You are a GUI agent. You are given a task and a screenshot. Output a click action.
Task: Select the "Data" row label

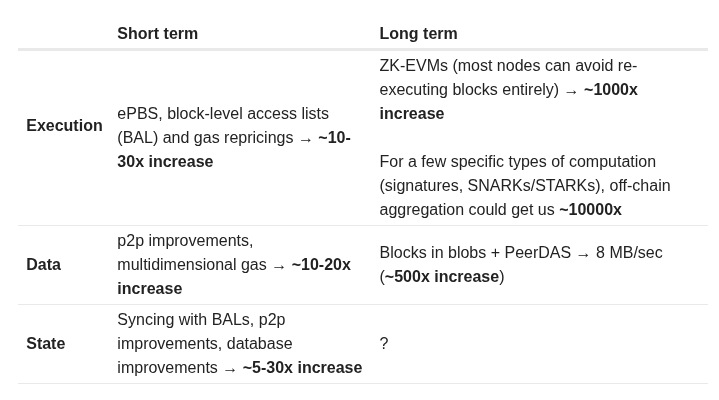click(x=43, y=264)
